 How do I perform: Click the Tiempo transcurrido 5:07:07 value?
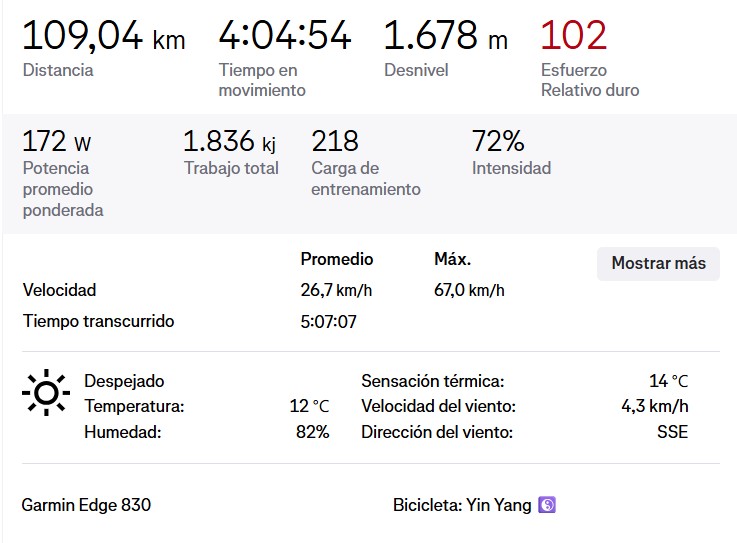(329, 322)
